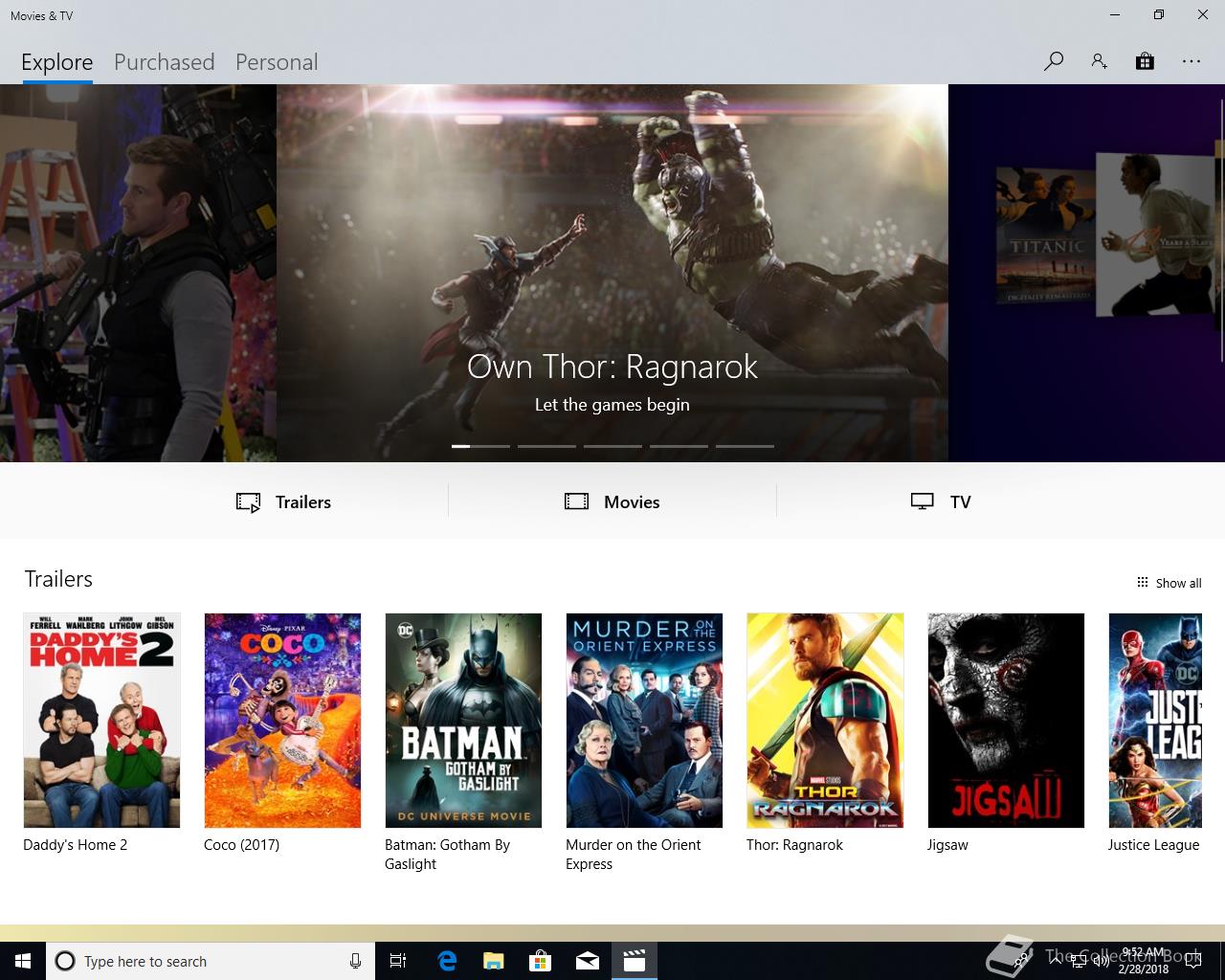The height and width of the screenshot is (980, 1225).
Task: Open the Justice League poster
Action: click(x=1155, y=721)
